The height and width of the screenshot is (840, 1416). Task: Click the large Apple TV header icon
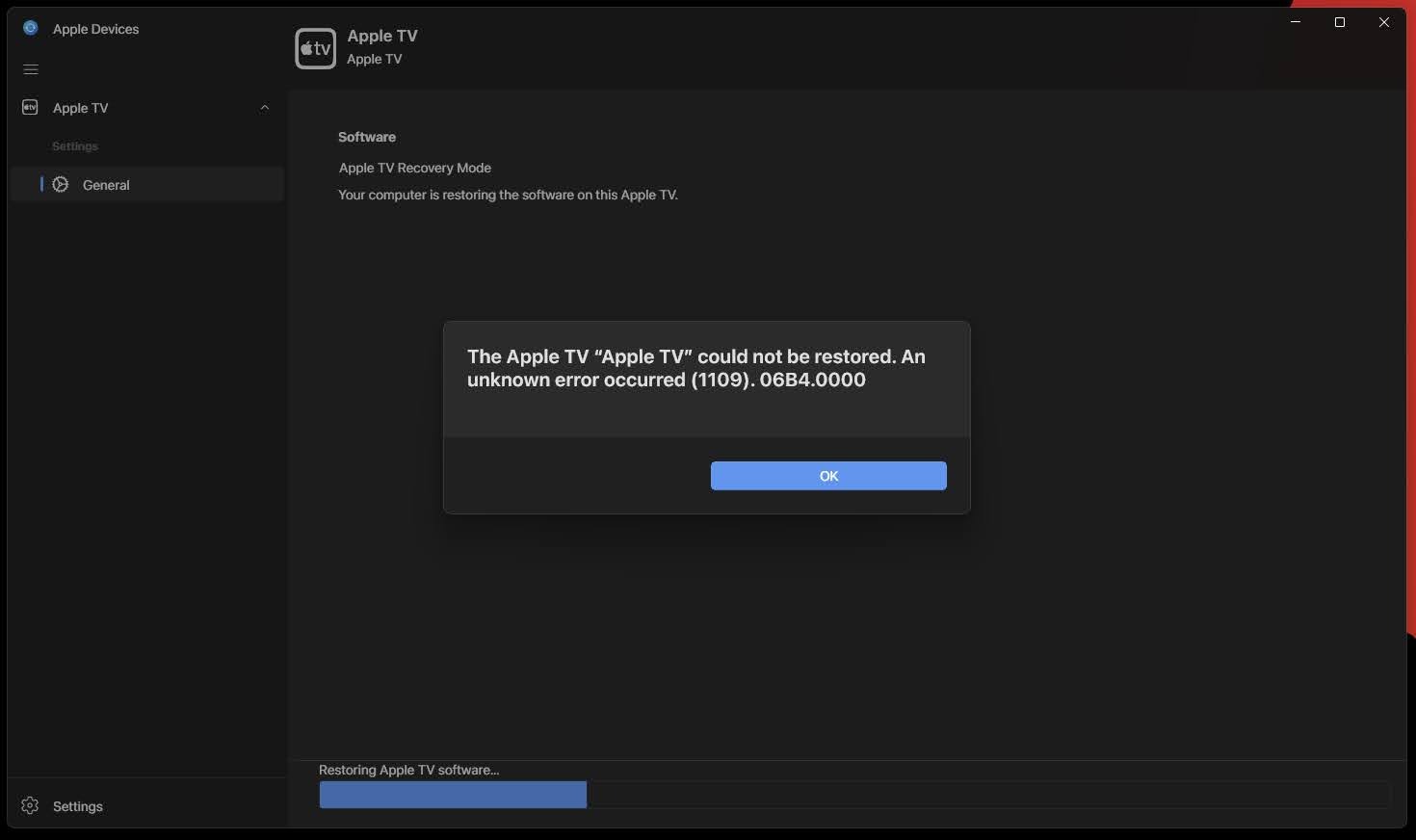(316, 48)
